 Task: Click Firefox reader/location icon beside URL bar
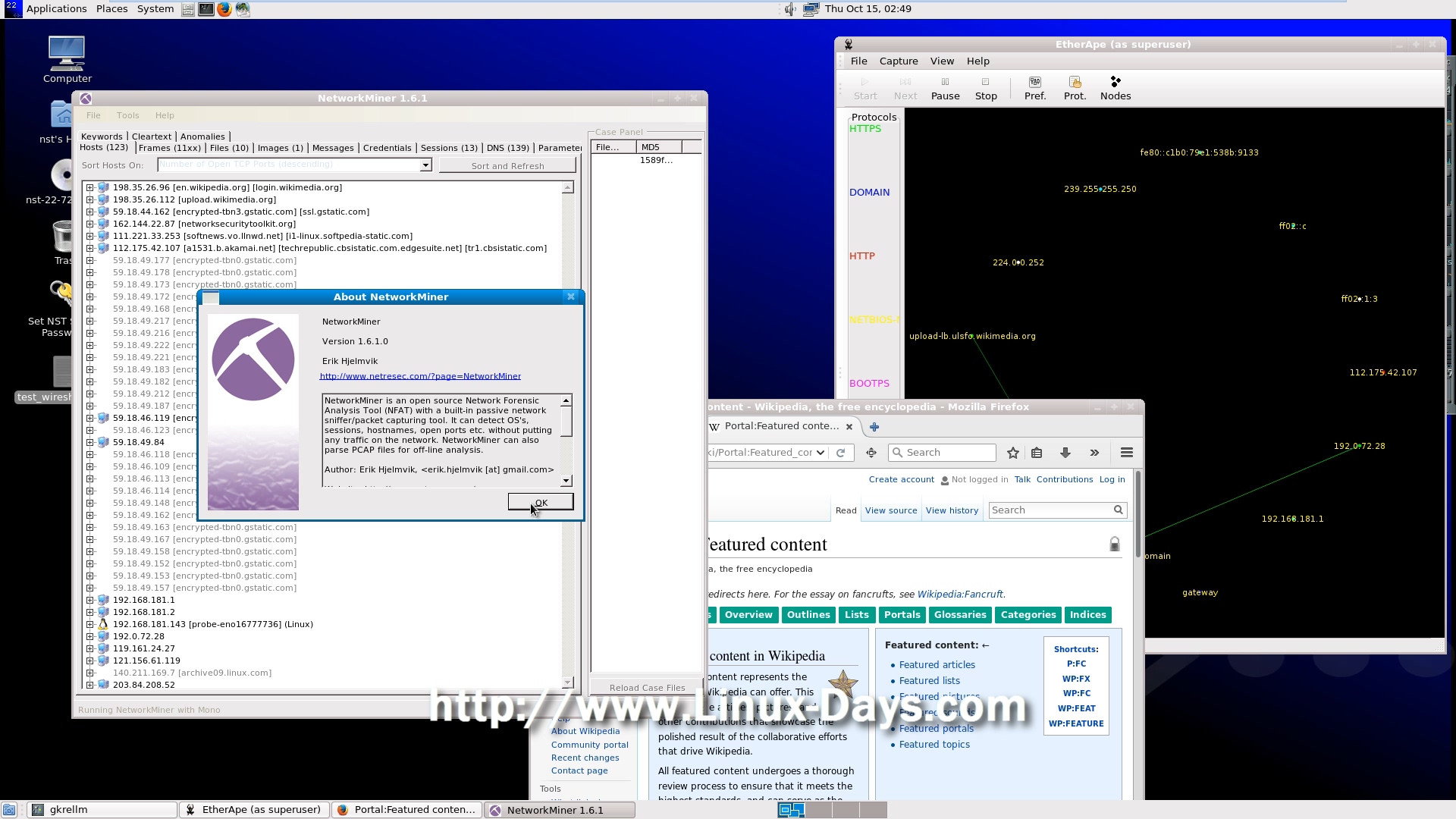tap(871, 453)
